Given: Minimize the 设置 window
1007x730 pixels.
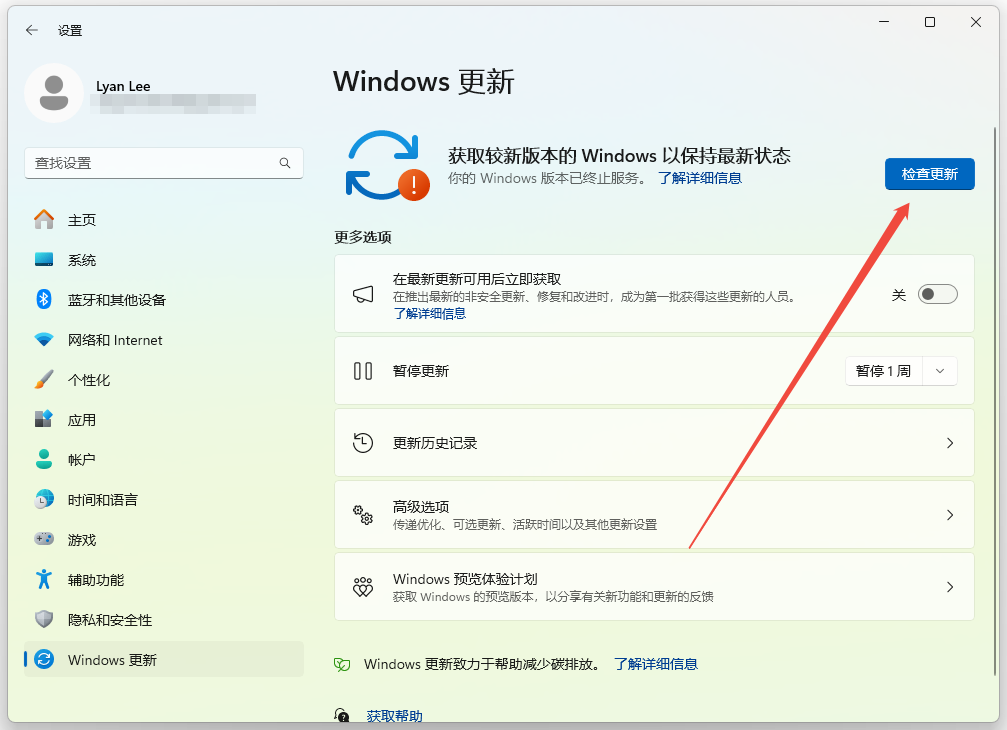Looking at the screenshot, I should click(x=884, y=22).
